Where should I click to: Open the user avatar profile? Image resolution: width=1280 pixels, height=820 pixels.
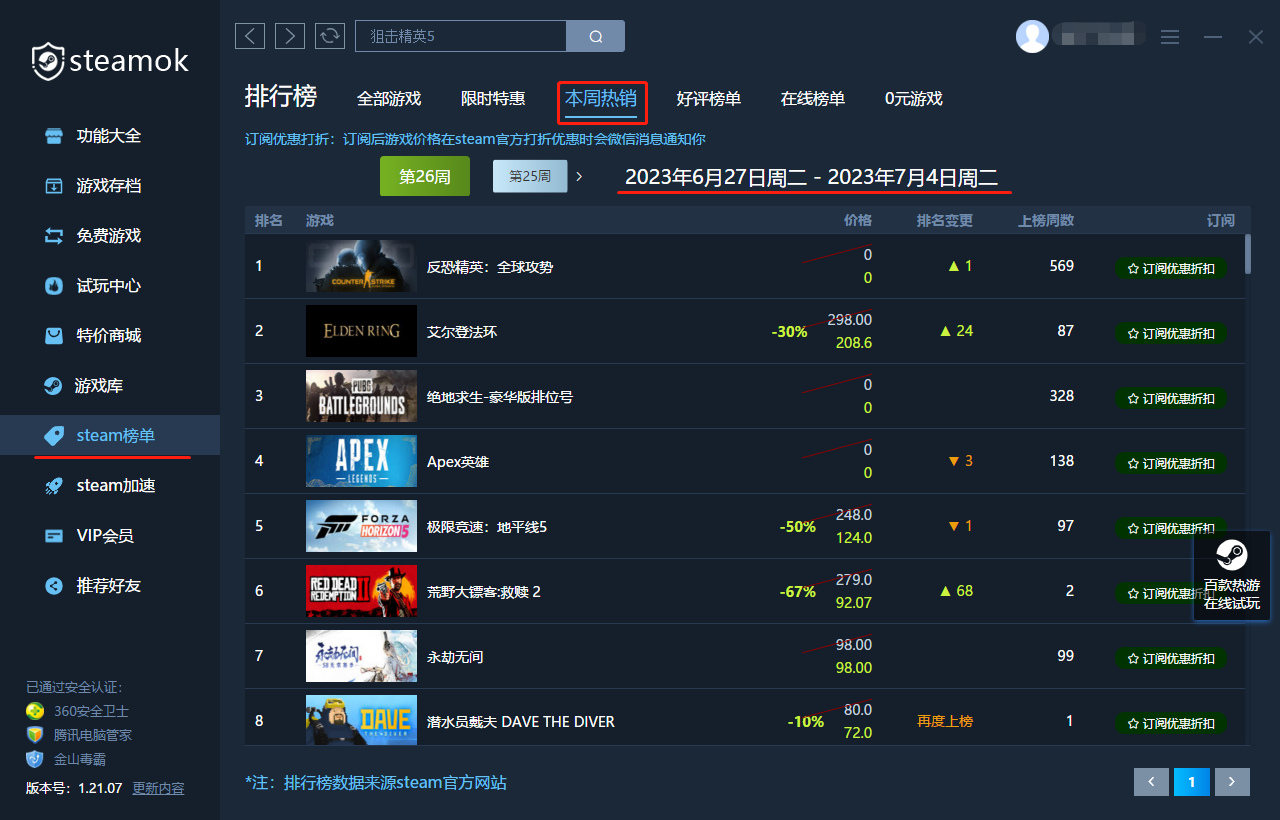tap(1032, 36)
